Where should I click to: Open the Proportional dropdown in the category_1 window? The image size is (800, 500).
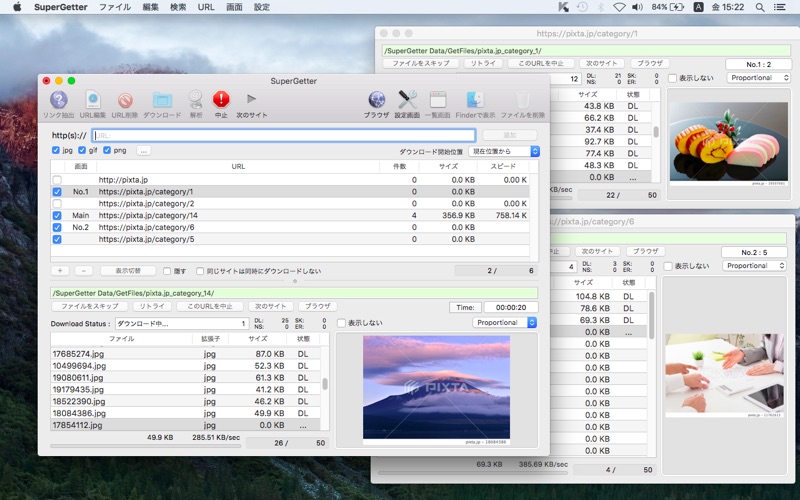(758, 78)
